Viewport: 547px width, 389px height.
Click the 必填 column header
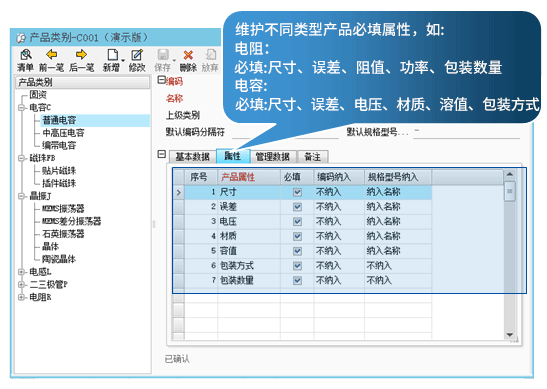tap(297, 177)
